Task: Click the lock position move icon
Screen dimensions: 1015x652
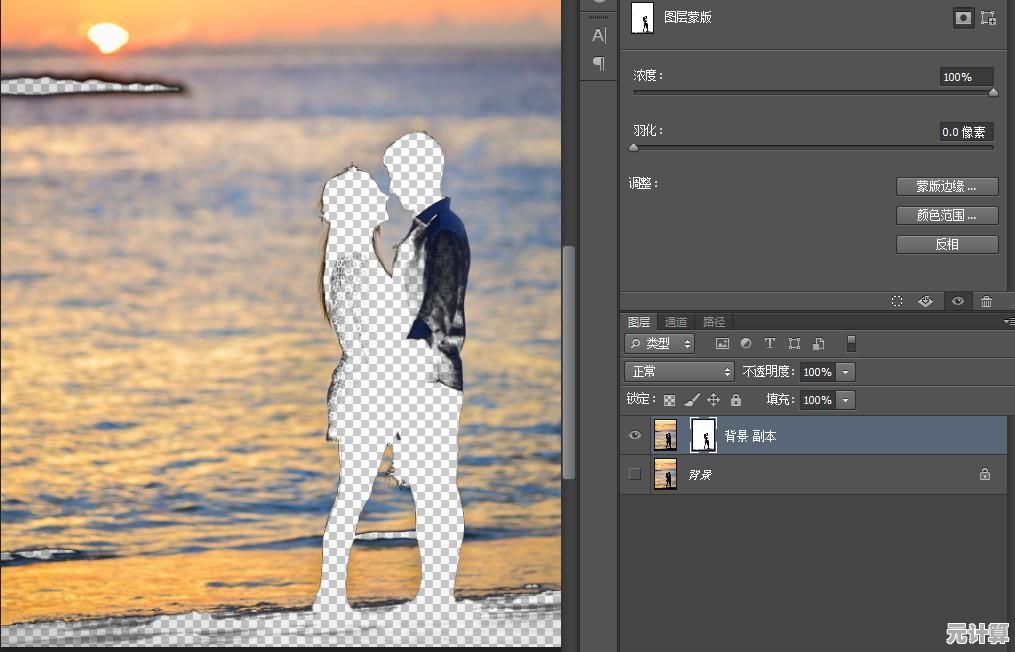Action: click(x=713, y=400)
